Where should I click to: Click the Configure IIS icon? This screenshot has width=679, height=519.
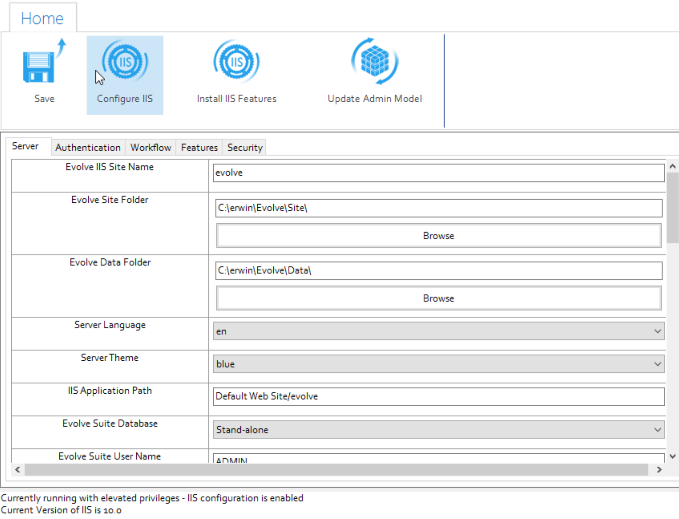click(x=125, y=63)
